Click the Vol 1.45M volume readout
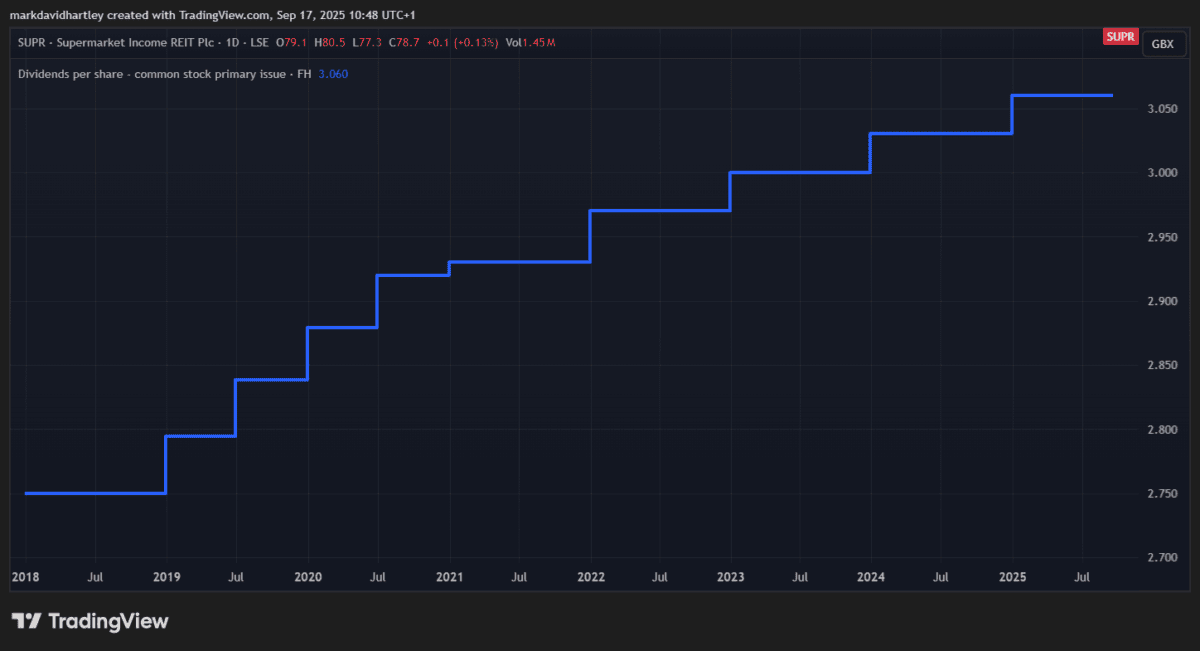This screenshot has width=1200, height=651. pyautogui.click(x=530, y=42)
